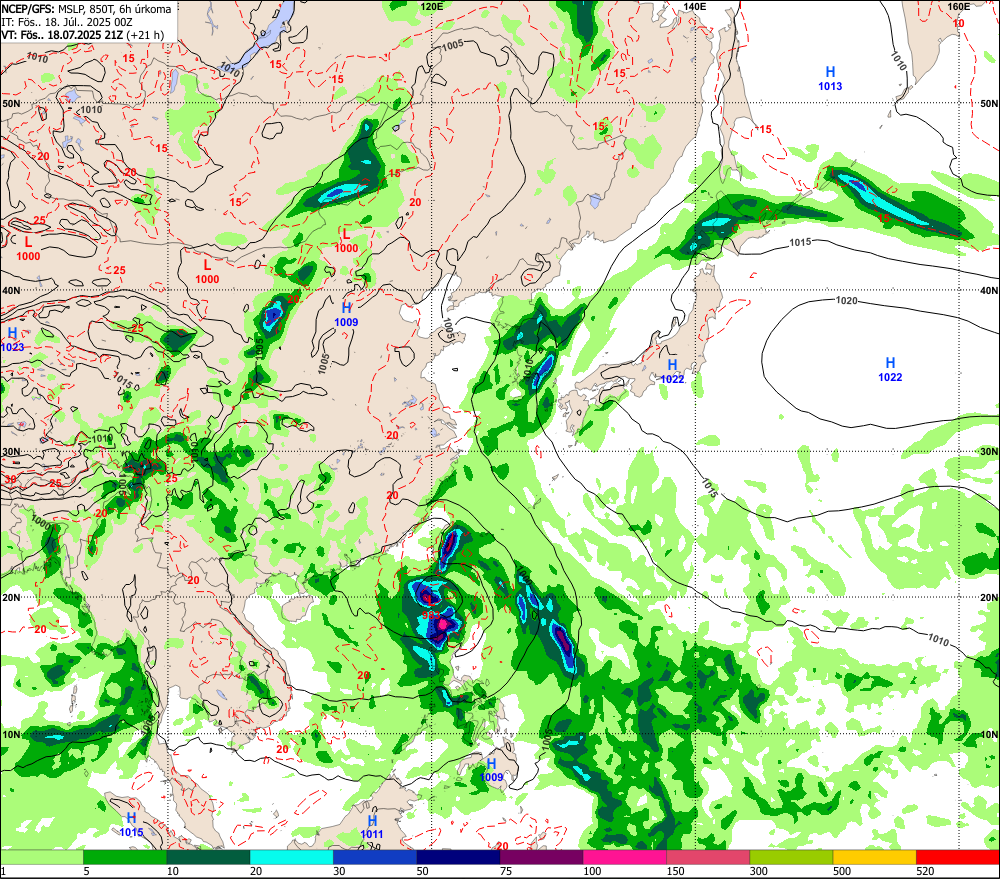This screenshot has width=1000, height=879.
Task: Click the 10N label on the left edge
Action: pyautogui.click(x=11, y=734)
